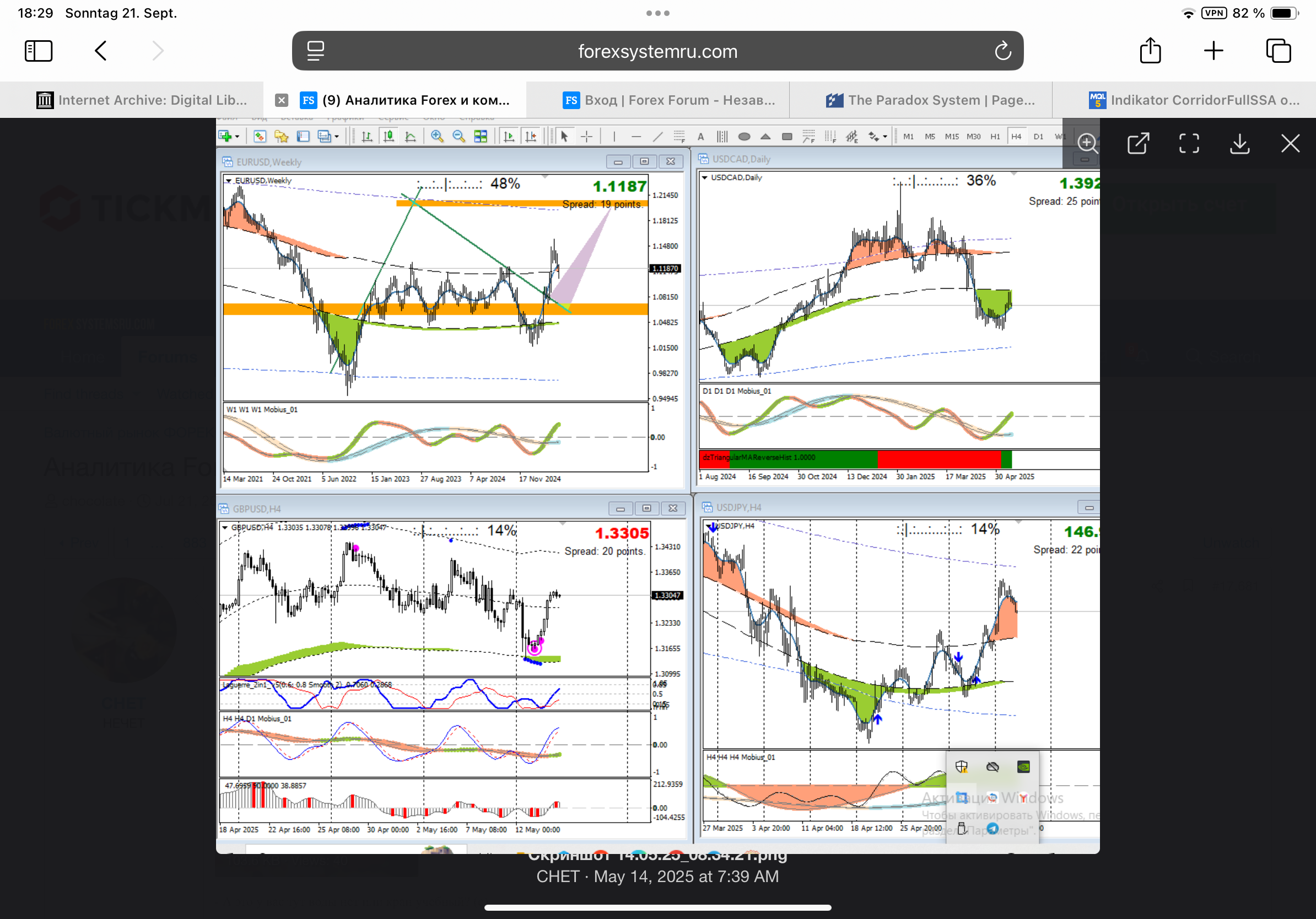This screenshot has width=1316, height=919.
Task: Expand the arrows objects dropdown
Action: coord(885,137)
